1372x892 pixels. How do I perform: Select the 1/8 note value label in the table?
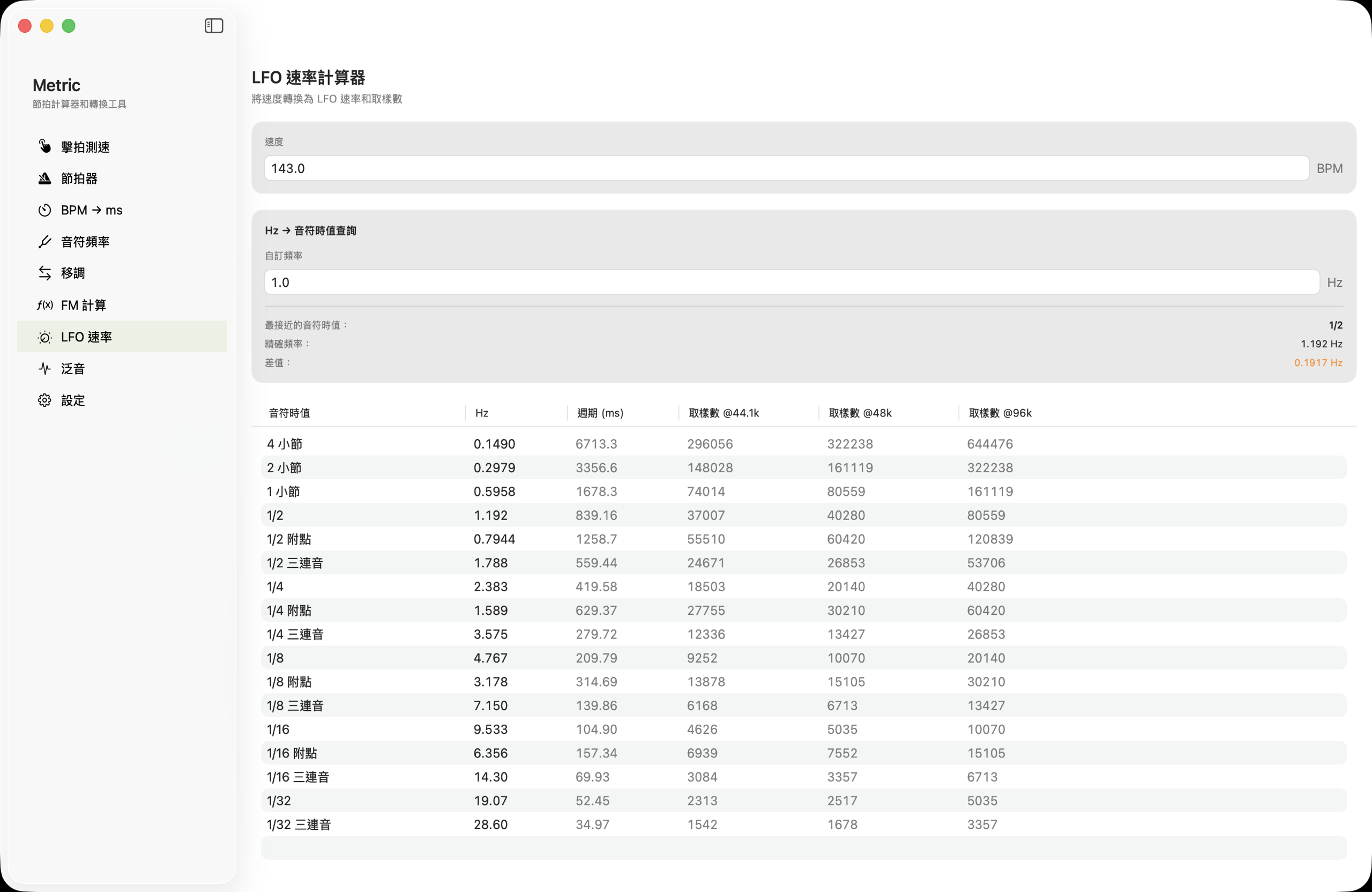pos(275,658)
